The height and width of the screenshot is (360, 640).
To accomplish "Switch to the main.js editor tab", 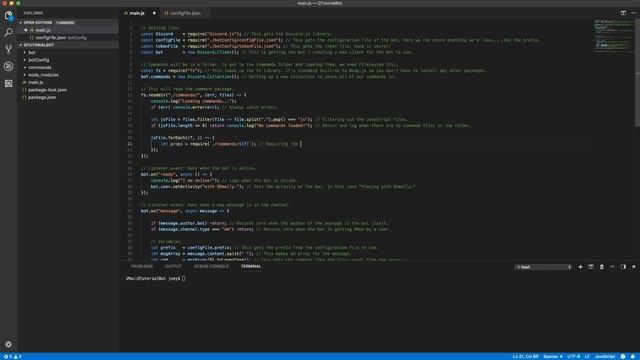I will [137, 13].
